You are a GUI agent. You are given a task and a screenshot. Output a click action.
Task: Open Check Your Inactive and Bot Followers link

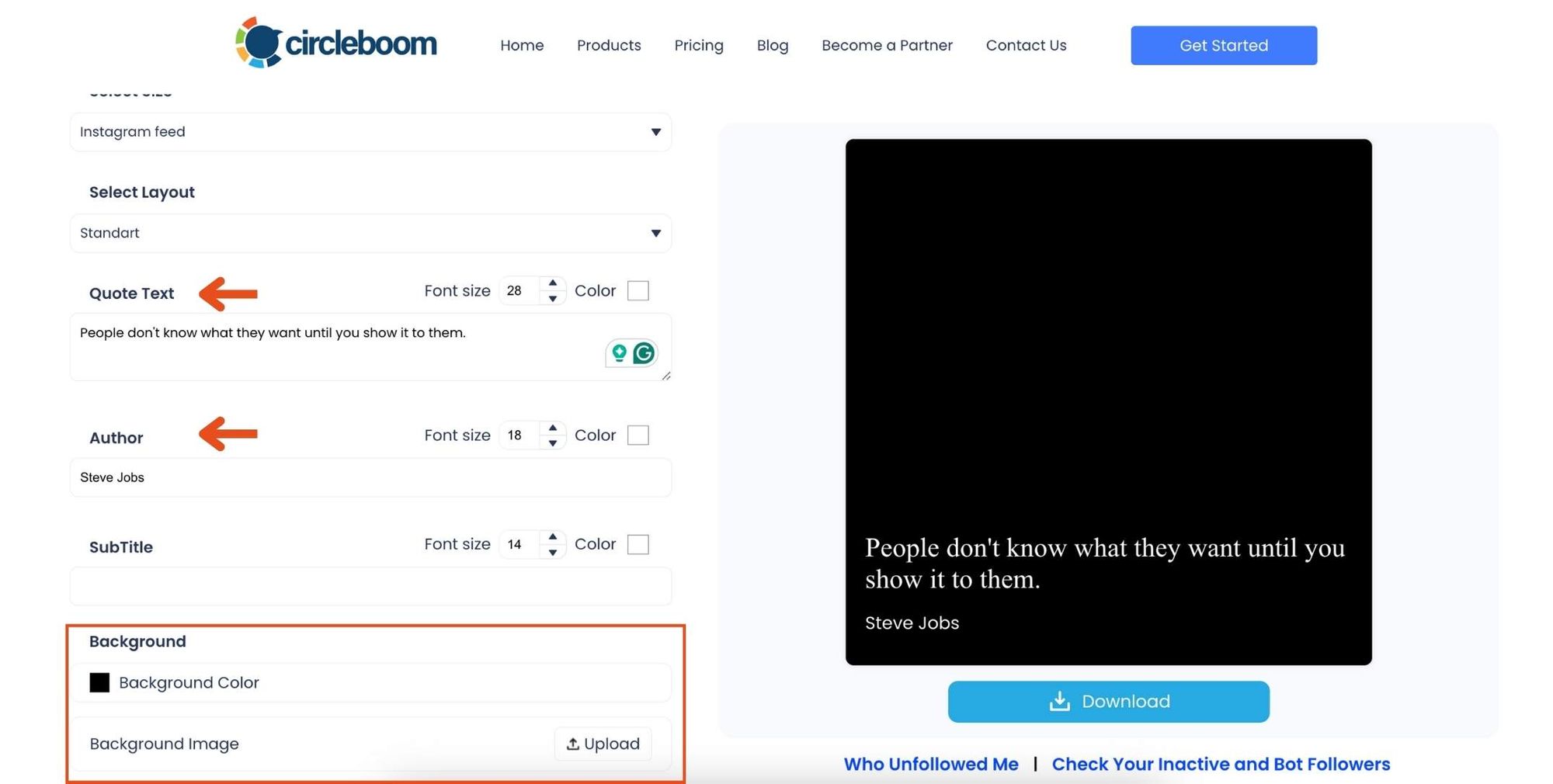[x=1221, y=764]
